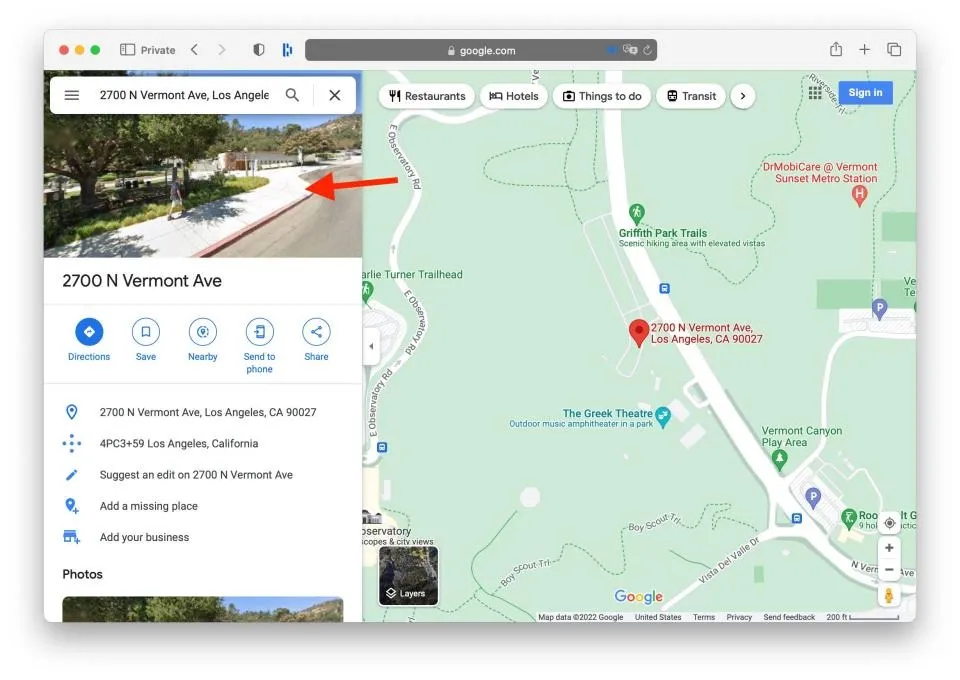960x680 pixels.
Task: Open Google apps grid icon
Action: tap(815, 93)
